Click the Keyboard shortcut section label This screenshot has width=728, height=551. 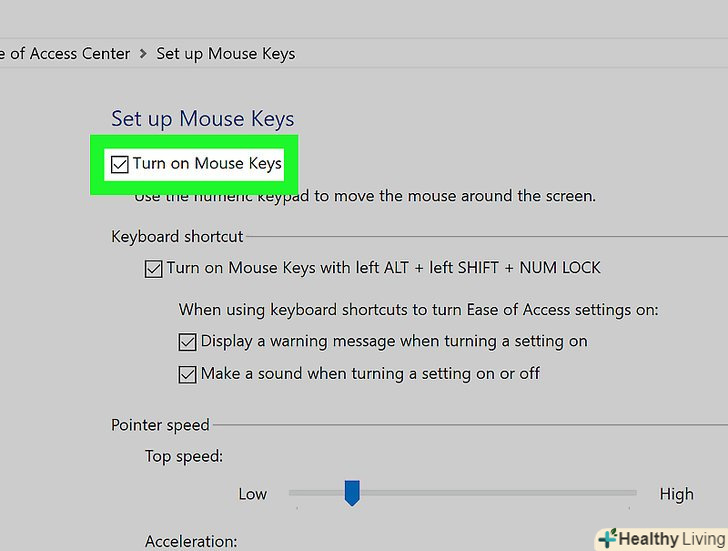click(x=177, y=237)
